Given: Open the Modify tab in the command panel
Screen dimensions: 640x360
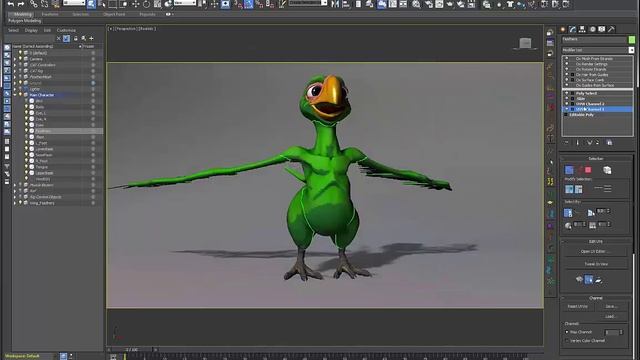Looking at the screenshot, I should (x=573, y=29).
